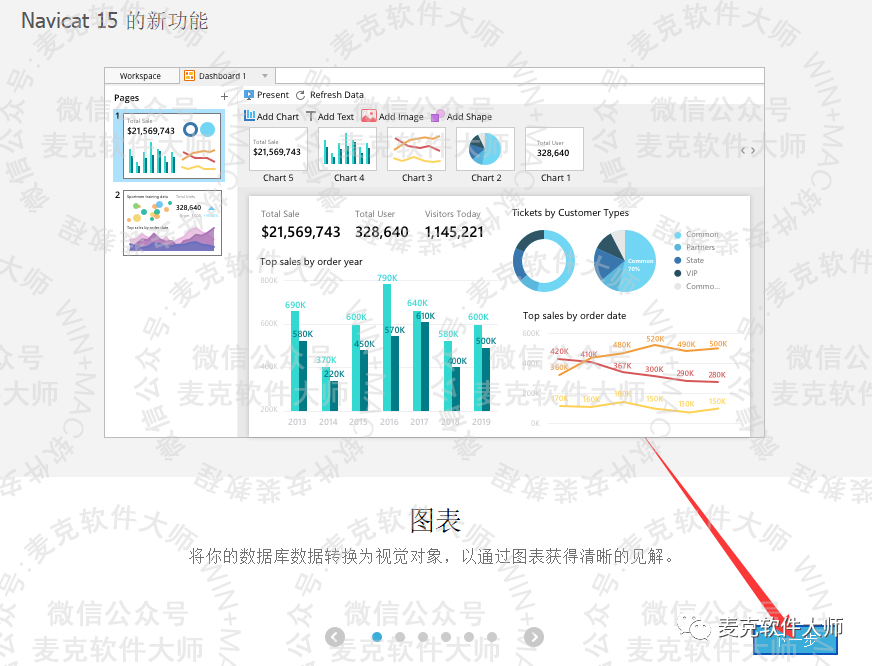Click the Add Text icon
The image size is (872, 666).
click(x=311, y=116)
